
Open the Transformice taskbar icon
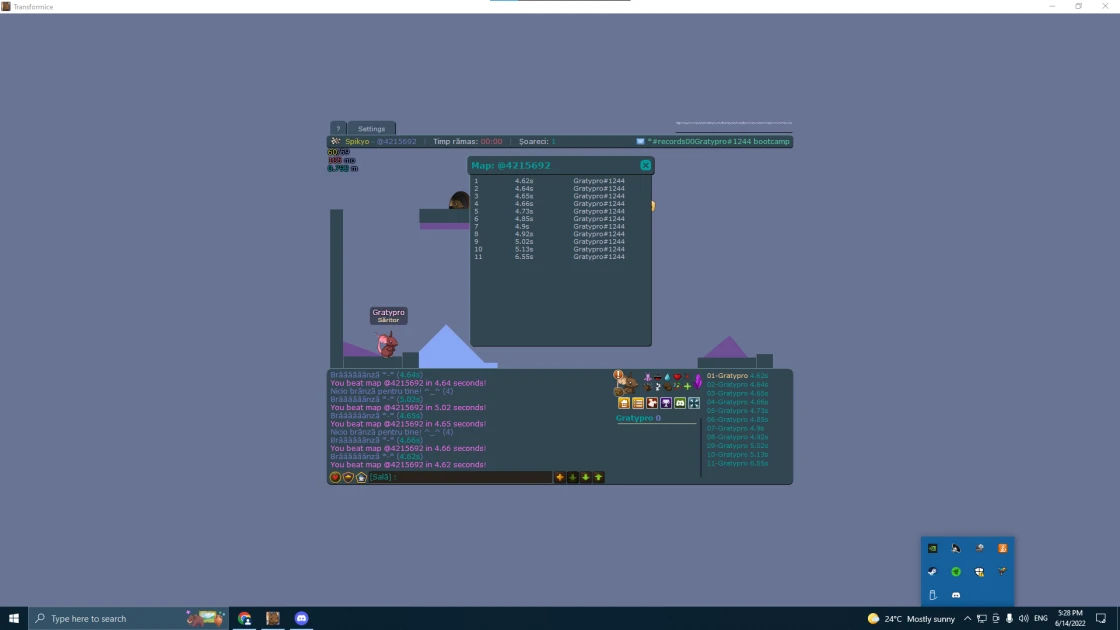[273, 619]
